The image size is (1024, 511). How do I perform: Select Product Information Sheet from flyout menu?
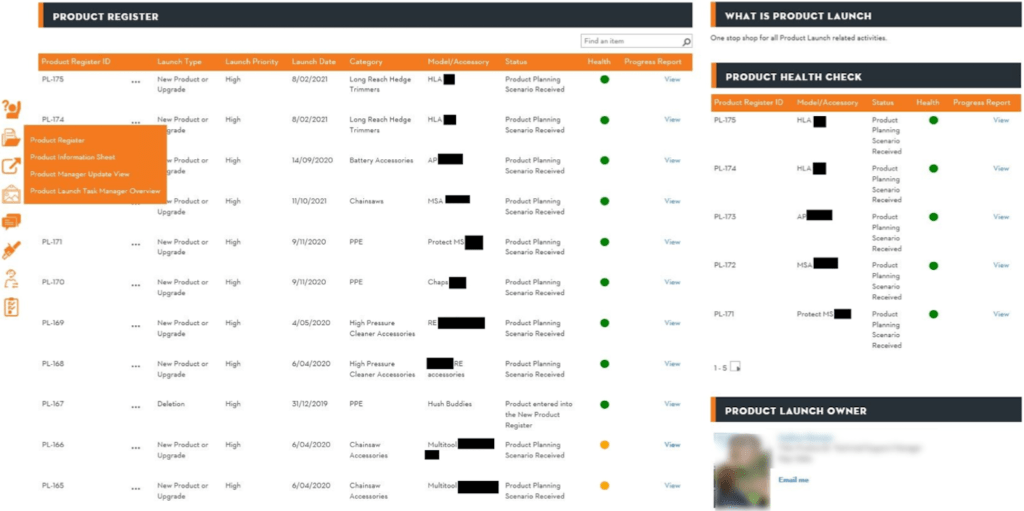click(72, 157)
